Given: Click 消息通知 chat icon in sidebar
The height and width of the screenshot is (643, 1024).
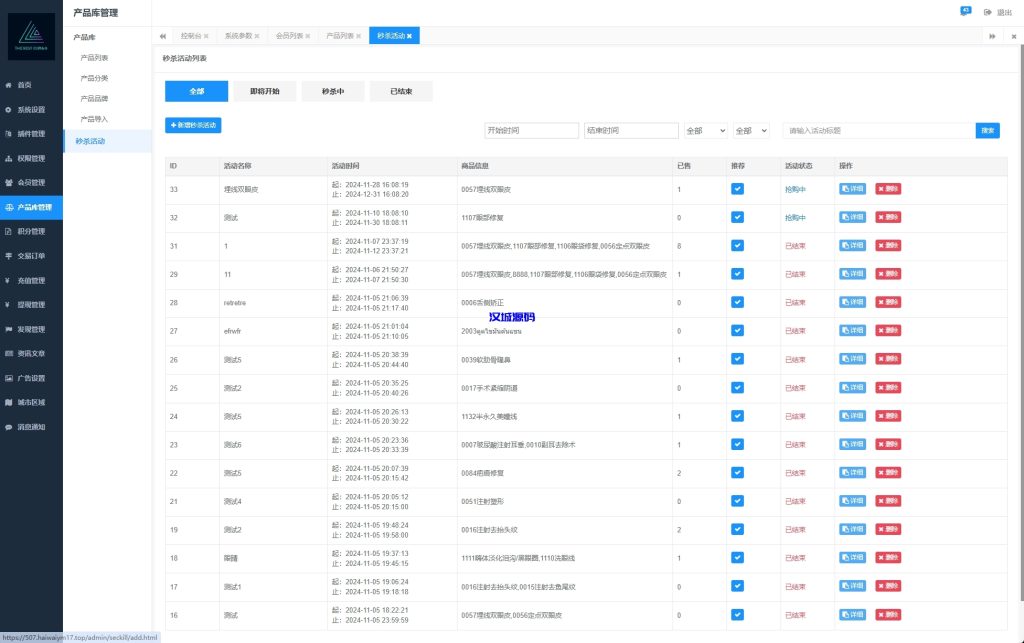Looking at the screenshot, I should click(x=8, y=427).
